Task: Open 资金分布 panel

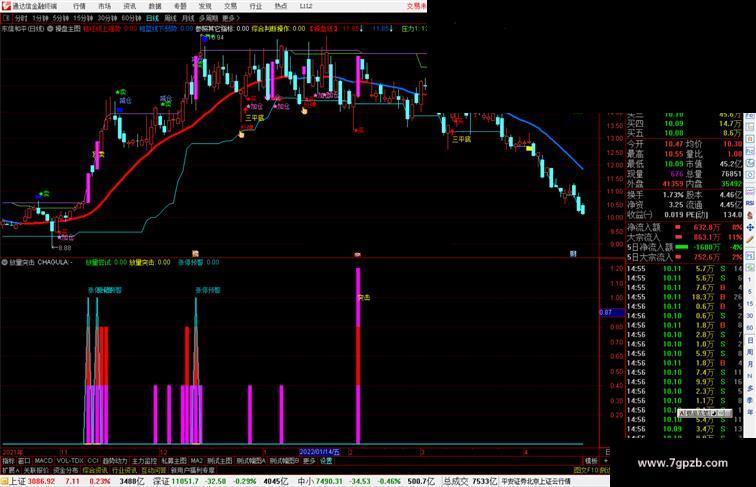Action: 66,470
